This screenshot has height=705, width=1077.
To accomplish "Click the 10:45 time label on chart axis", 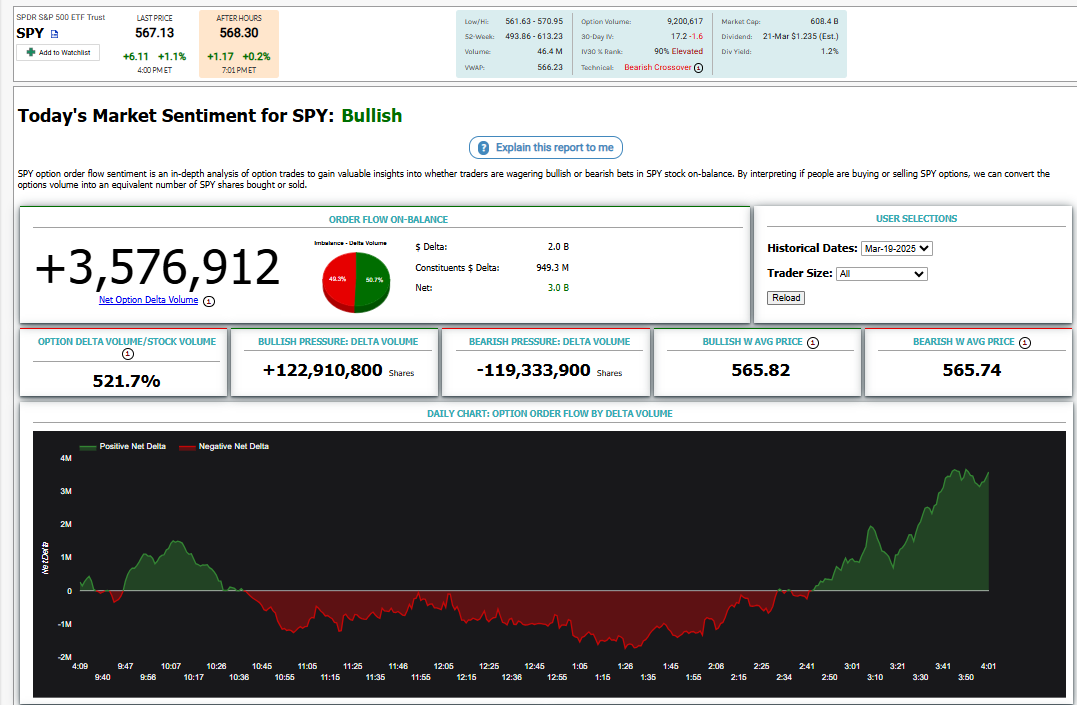I will [262, 667].
